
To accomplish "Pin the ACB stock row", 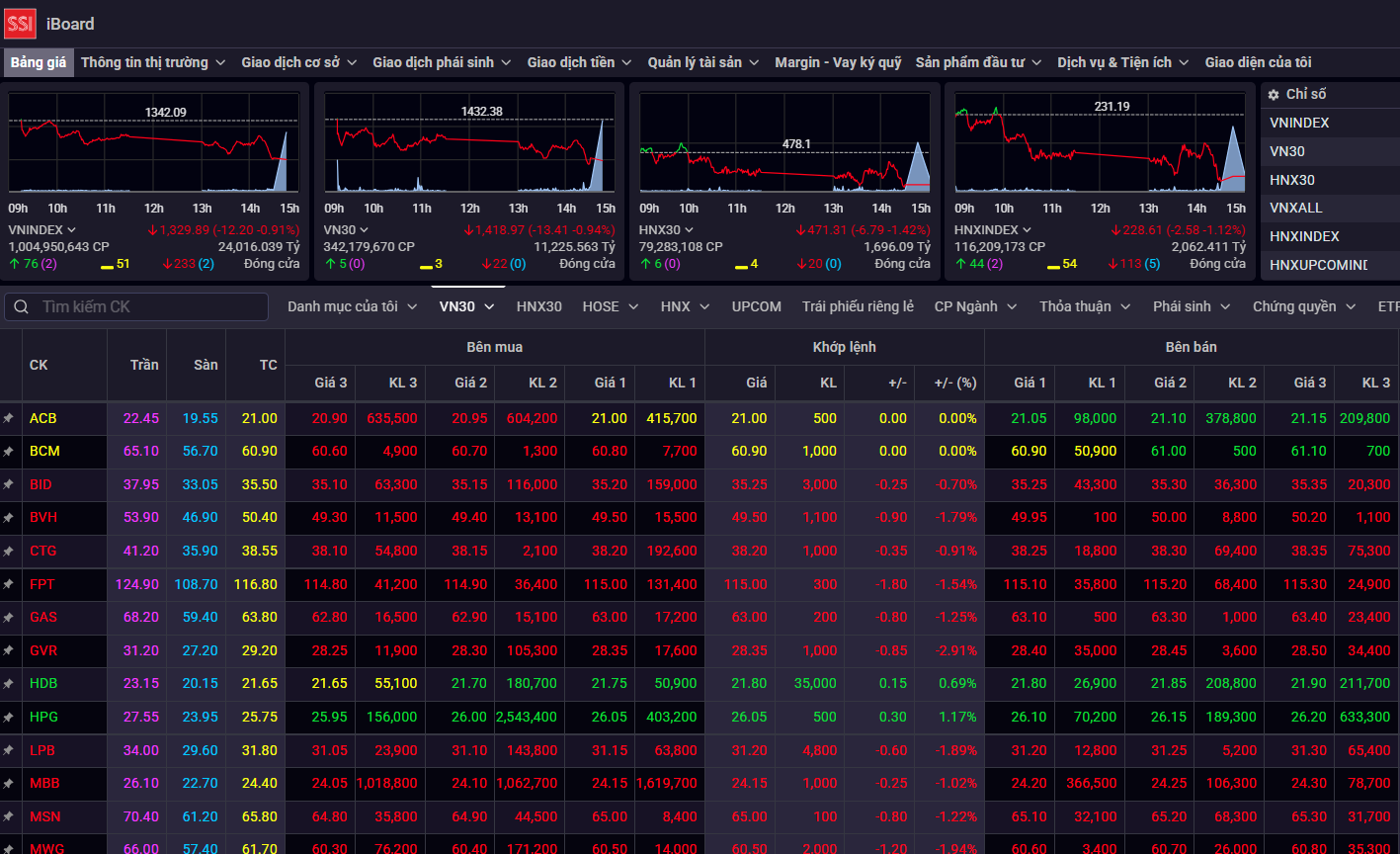I will (x=8, y=418).
